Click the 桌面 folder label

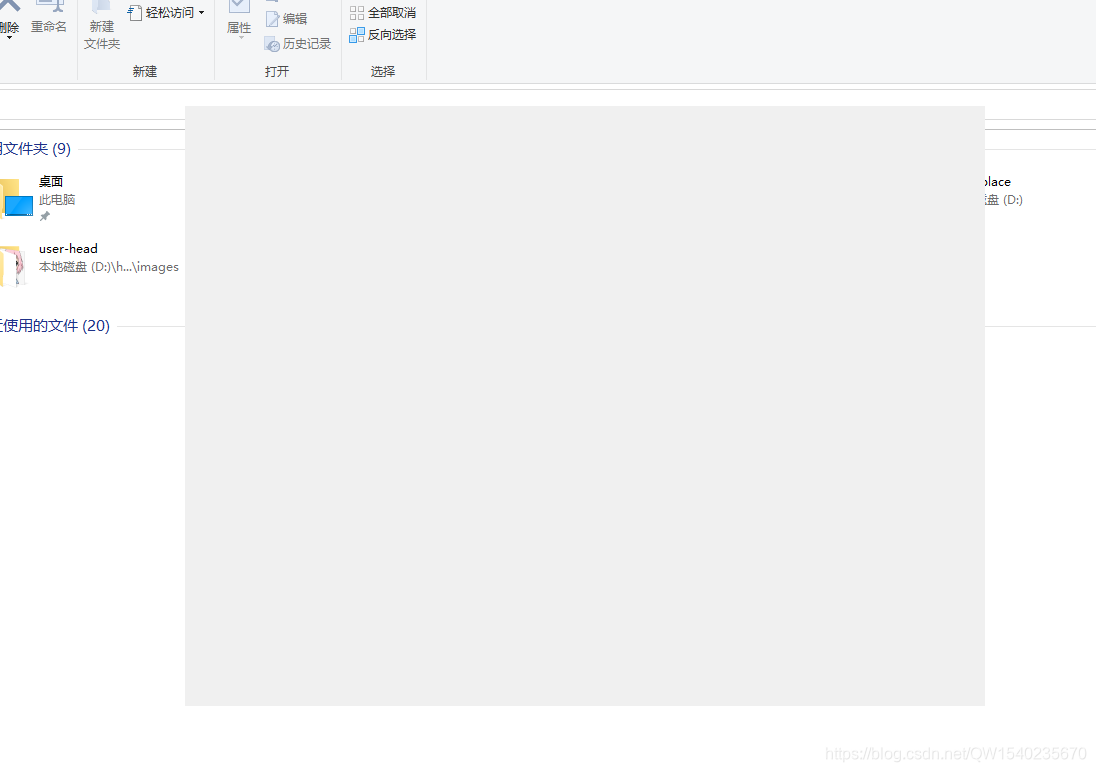click(51, 182)
